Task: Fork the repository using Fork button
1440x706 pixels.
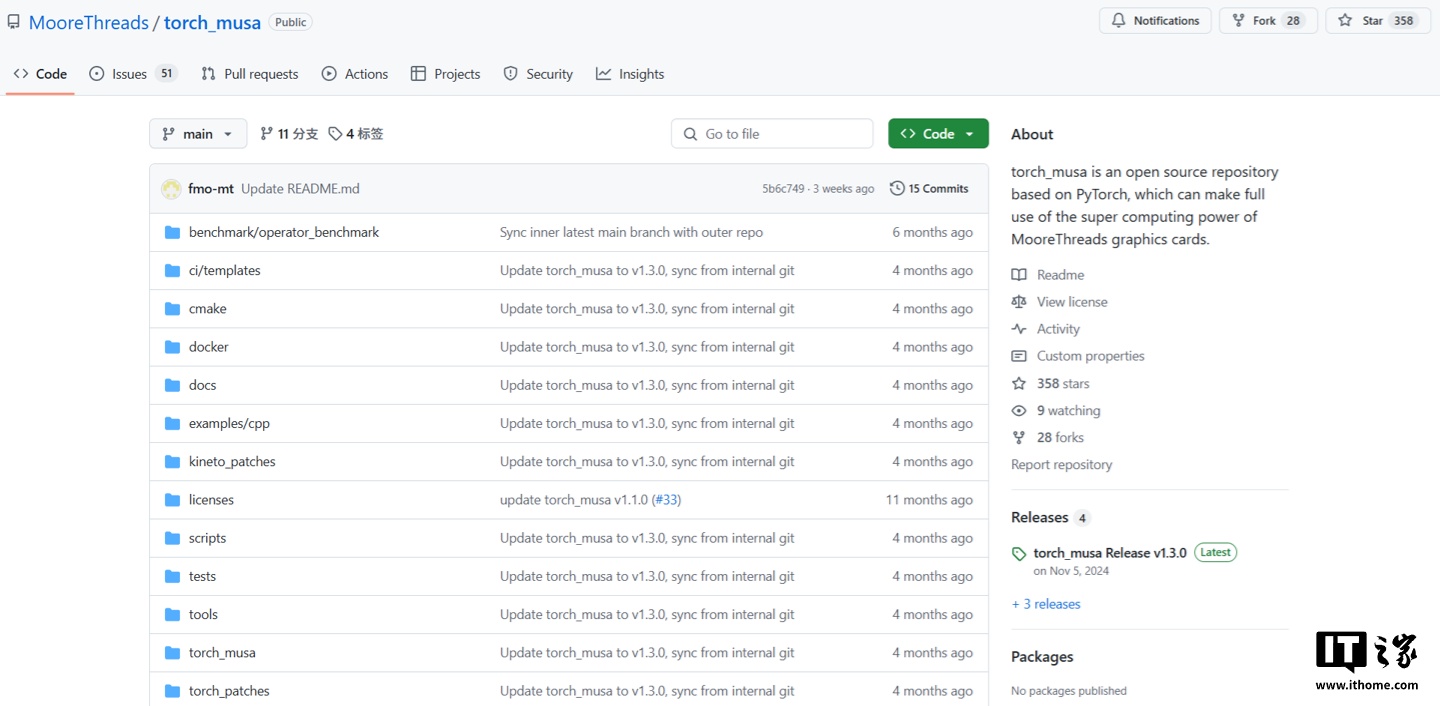Action: coord(1267,21)
